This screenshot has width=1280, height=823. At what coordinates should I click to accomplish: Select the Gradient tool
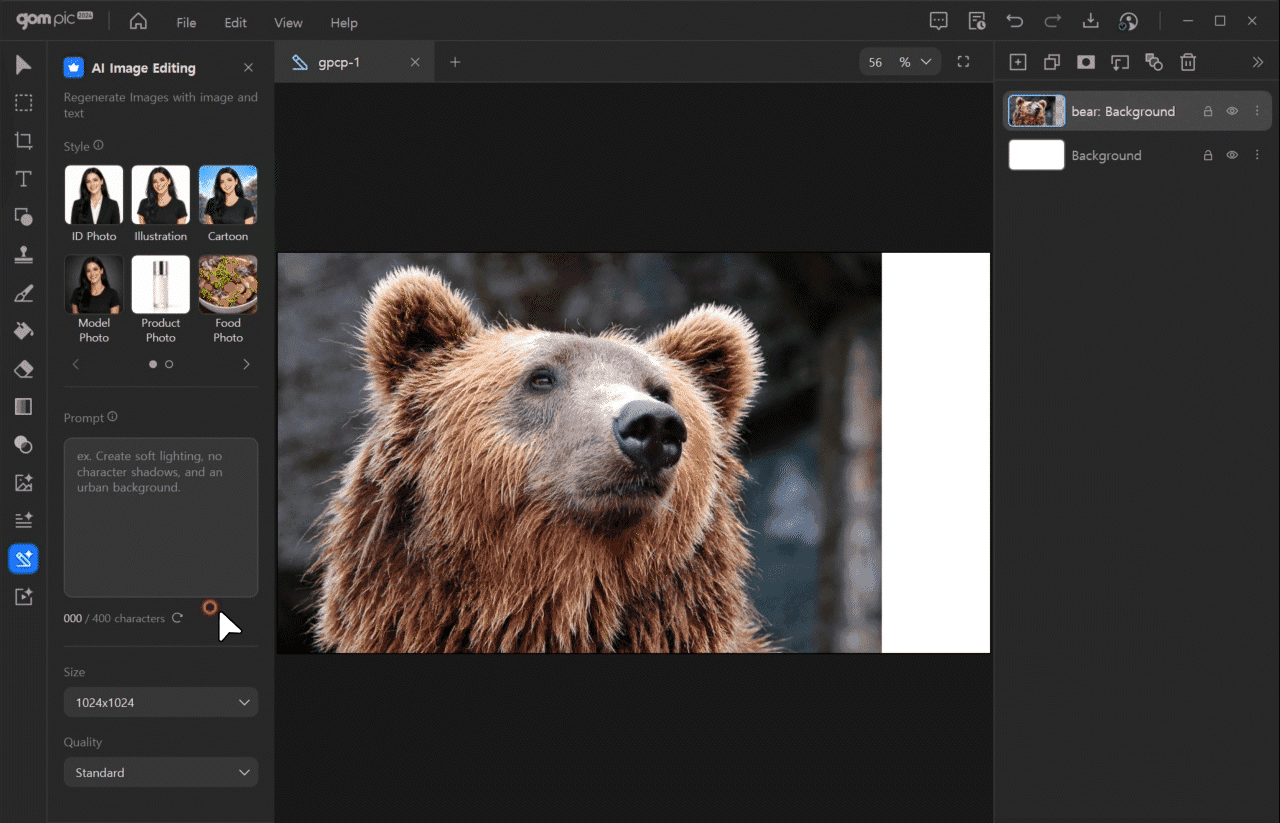[23, 407]
